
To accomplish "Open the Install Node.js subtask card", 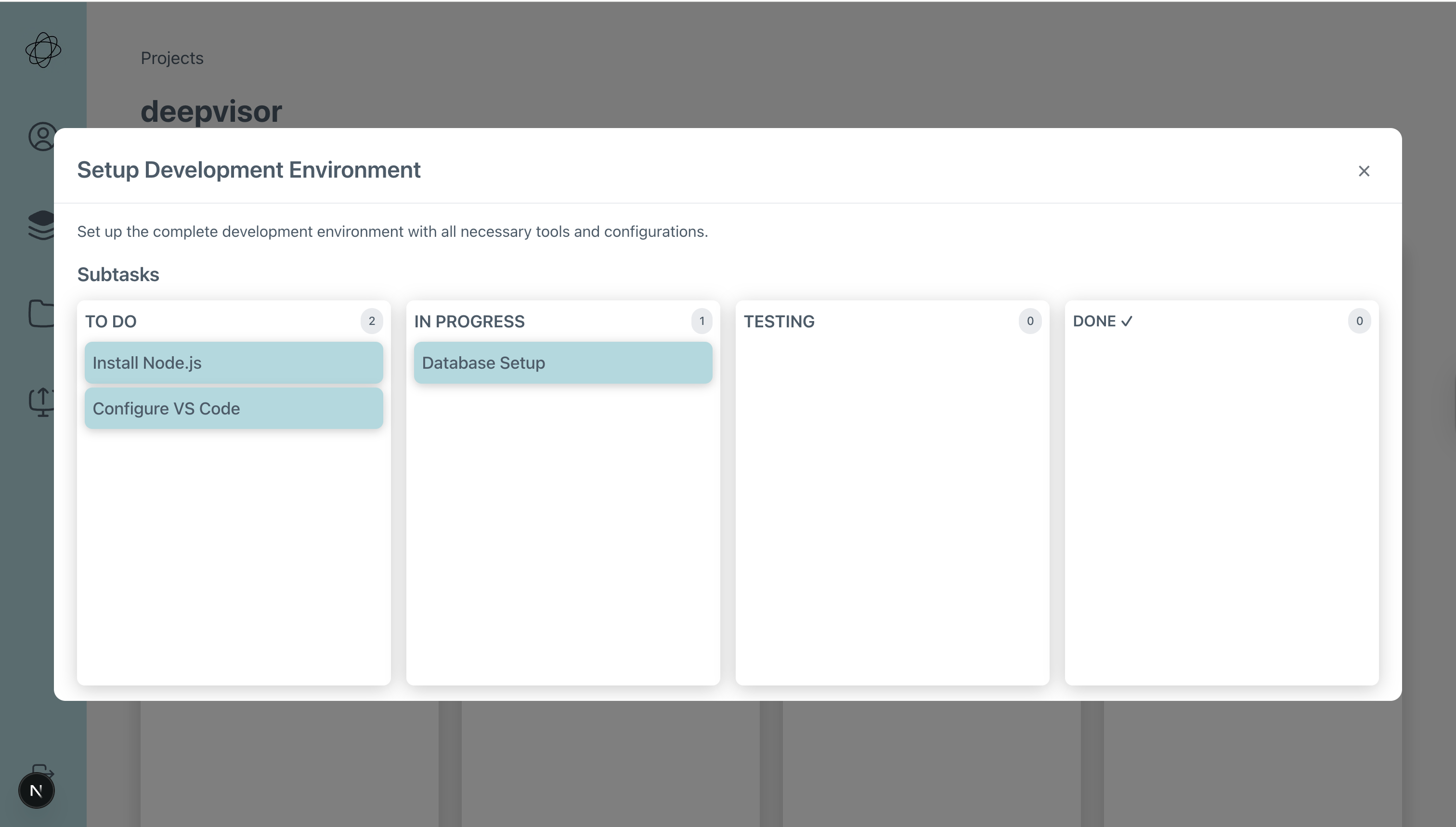I will click(x=234, y=363).
